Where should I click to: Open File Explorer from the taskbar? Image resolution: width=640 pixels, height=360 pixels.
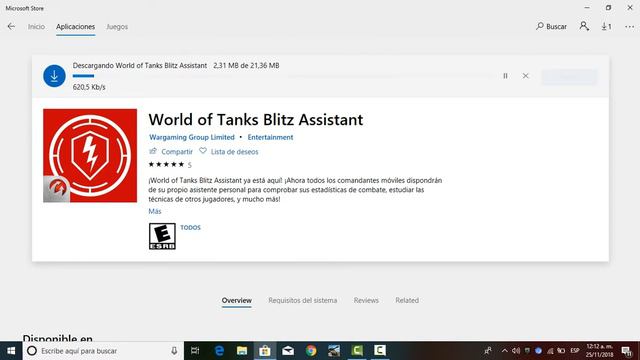pyautogui.click(x=242, y=351)
